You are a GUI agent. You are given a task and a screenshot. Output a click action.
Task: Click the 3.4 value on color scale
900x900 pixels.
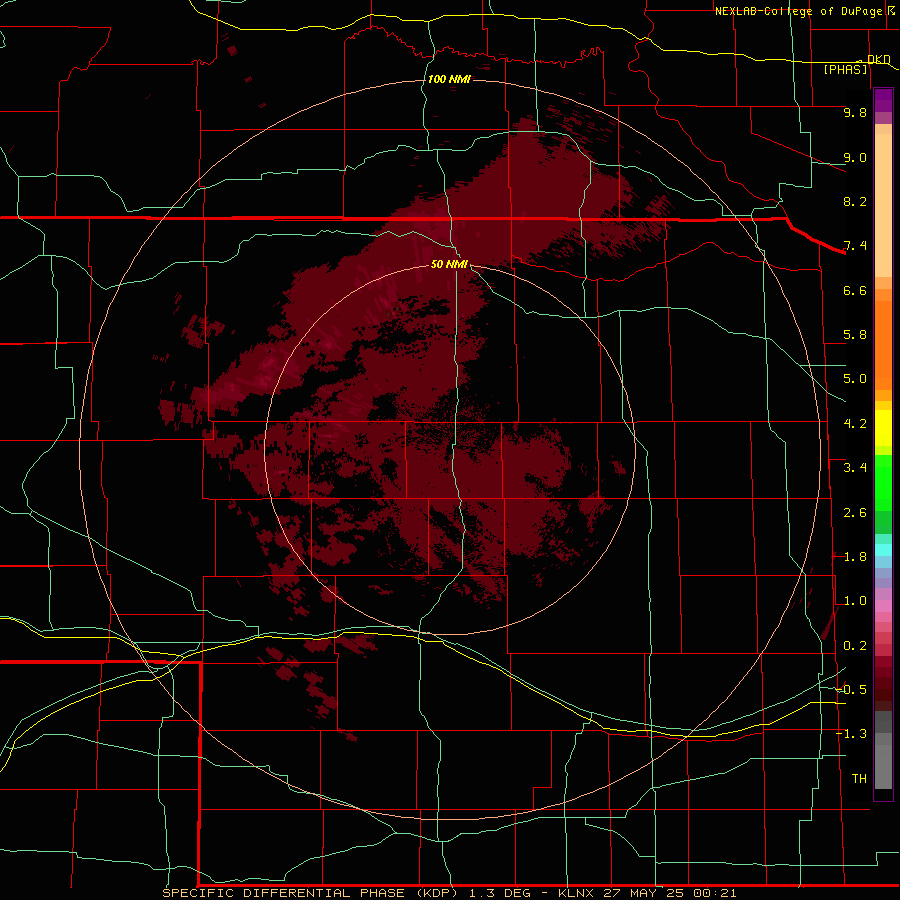pyautogui.click(x=855, y=468)
